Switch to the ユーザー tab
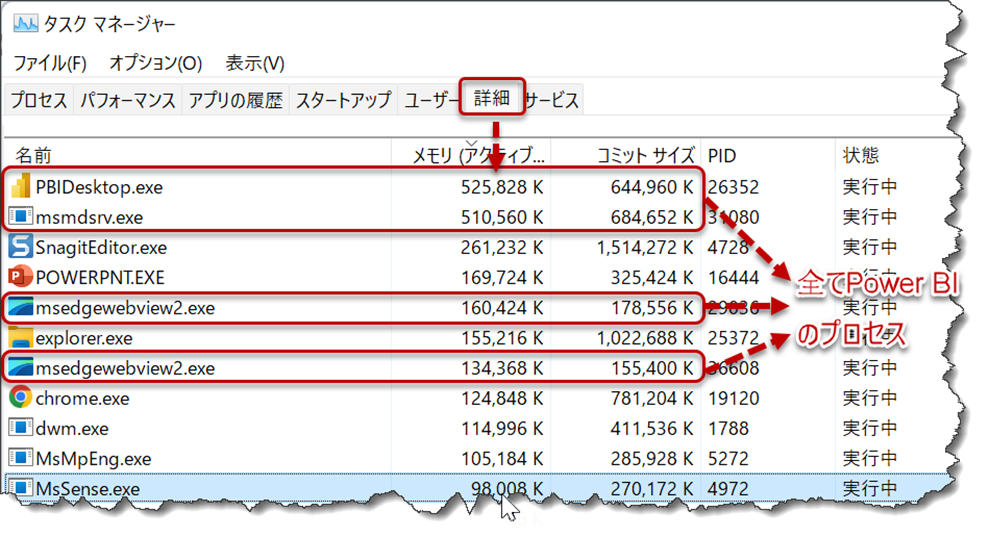Viewport: 990px width, 538px height. [x=431, y=100]
